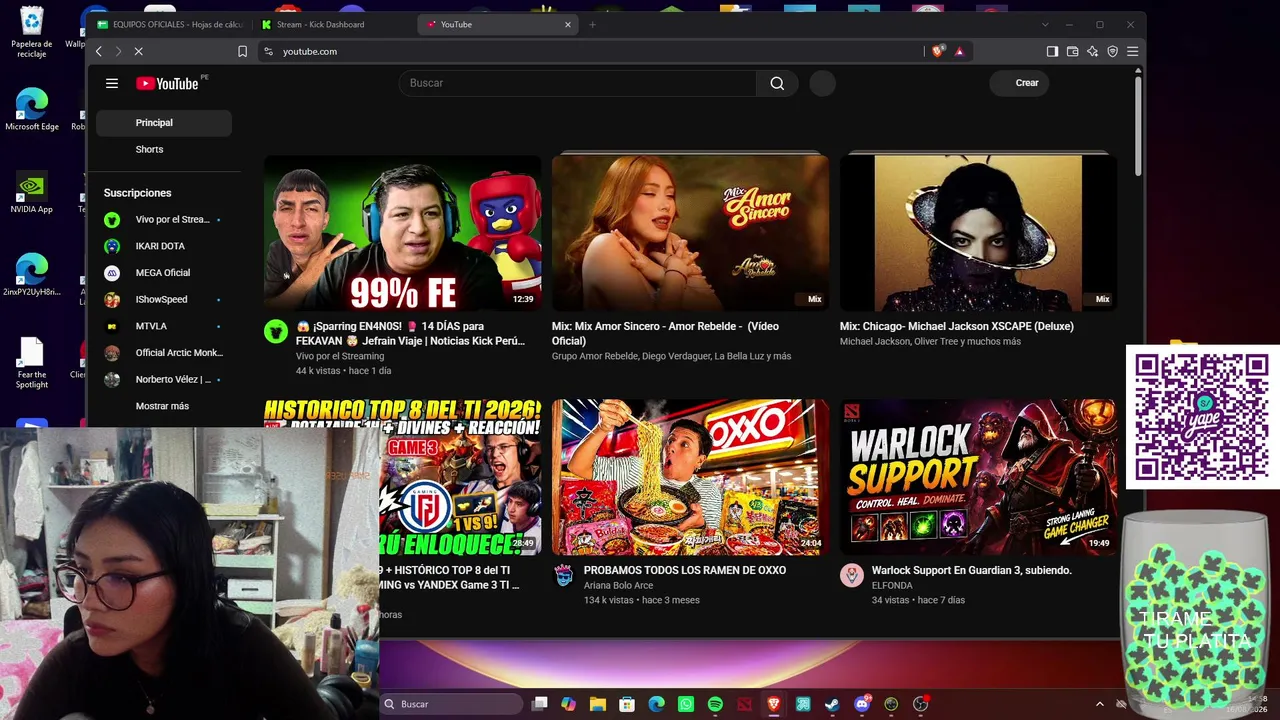This screenshot has width=1280, height=720.
Task: Select MEGA Oficial in subscriptions list
Action: [x=164, y=273]
